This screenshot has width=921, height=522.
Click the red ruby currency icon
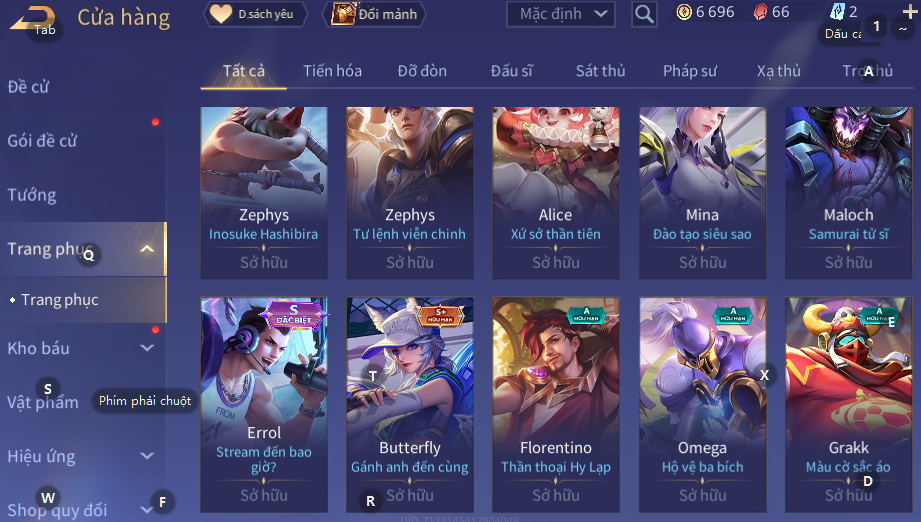760,12
